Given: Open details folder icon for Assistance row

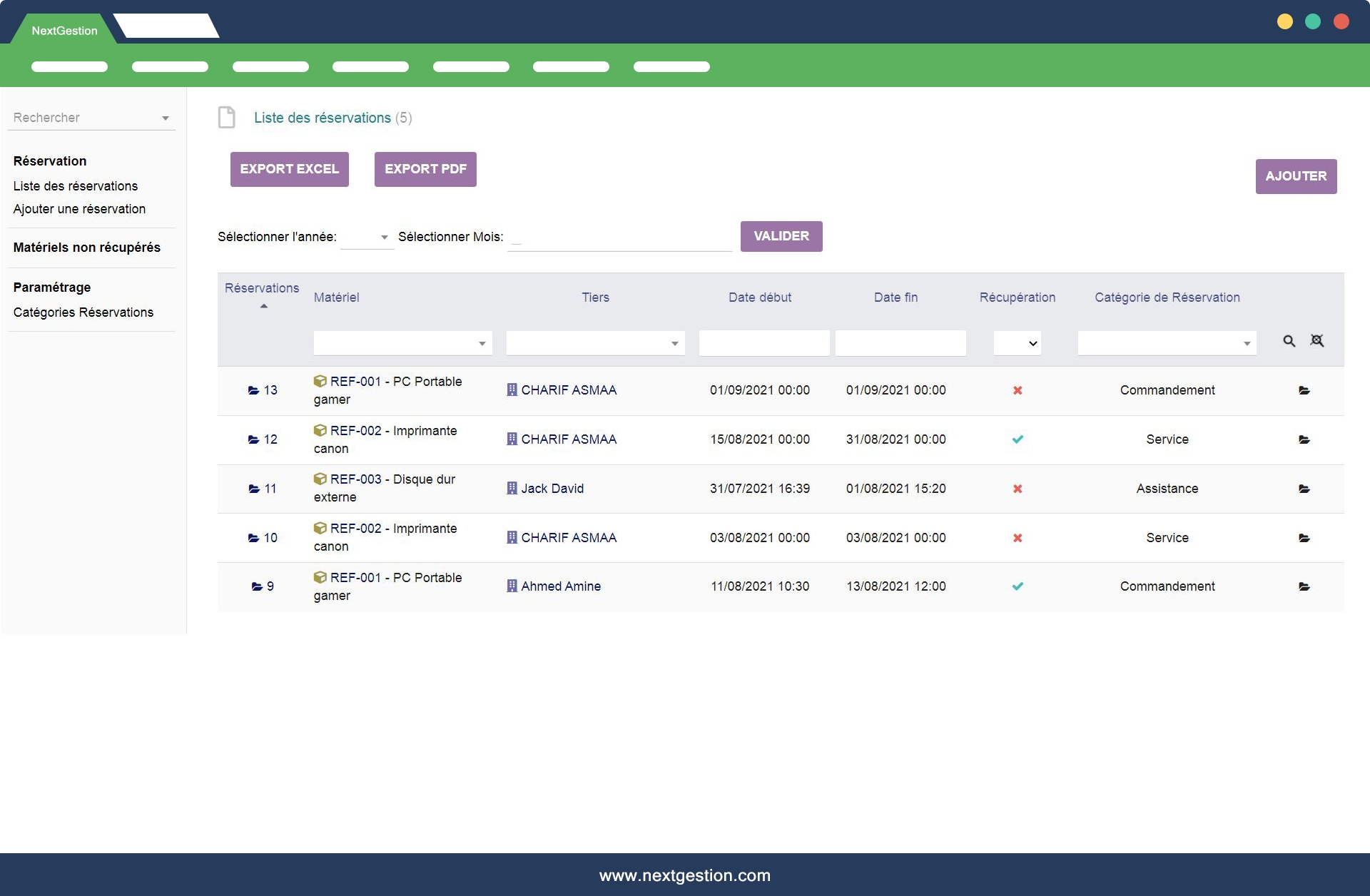Looking at the screenshot, I should coord(1304,489).
